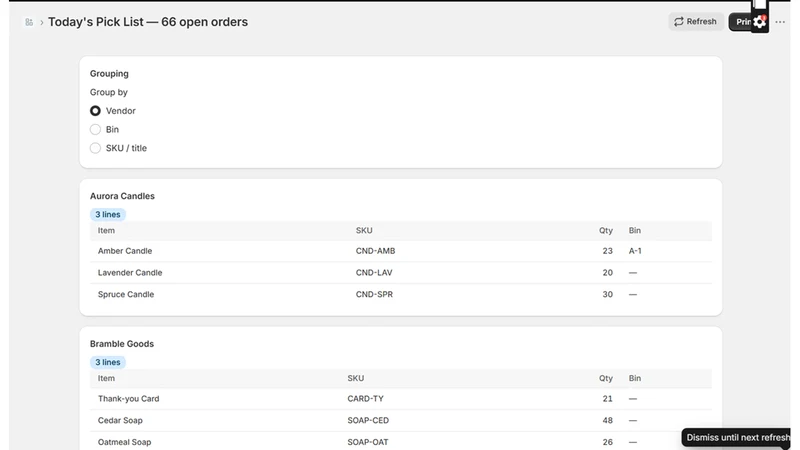Refresh the pick list
800x450 pixels.
point(695,21)
